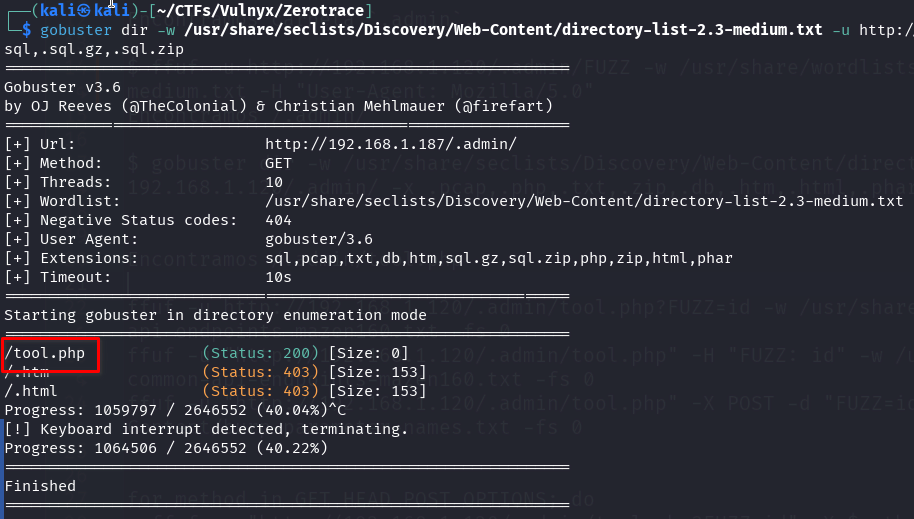The width and height of the screenshot is (914, 519).
Task: Click the 'Gobuster v3.6' banner text
Action: (62, 87)
